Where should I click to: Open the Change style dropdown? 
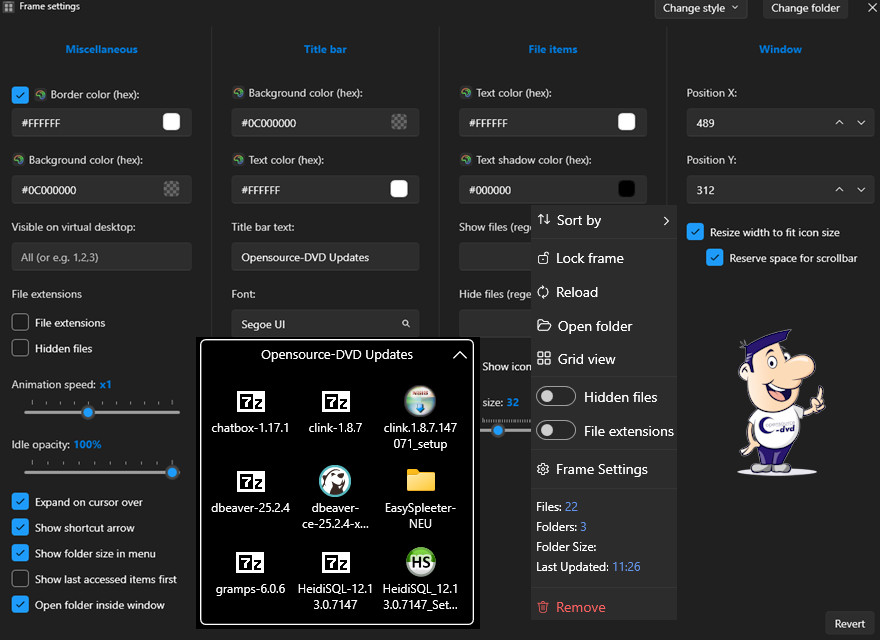[x=702, y=8]
